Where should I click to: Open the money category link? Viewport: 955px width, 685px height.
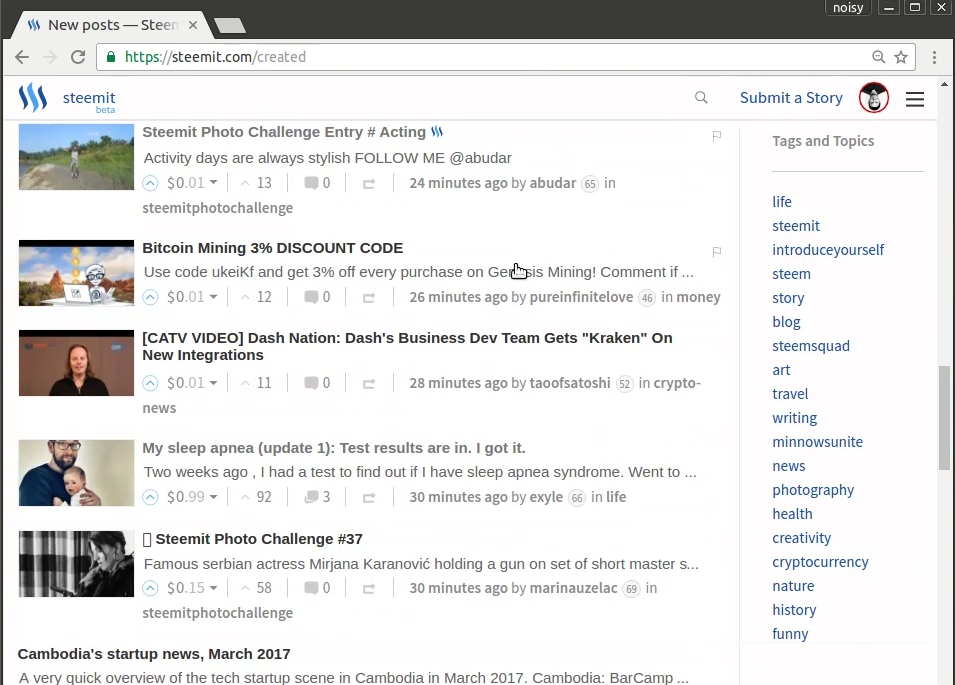coord(699,297)
